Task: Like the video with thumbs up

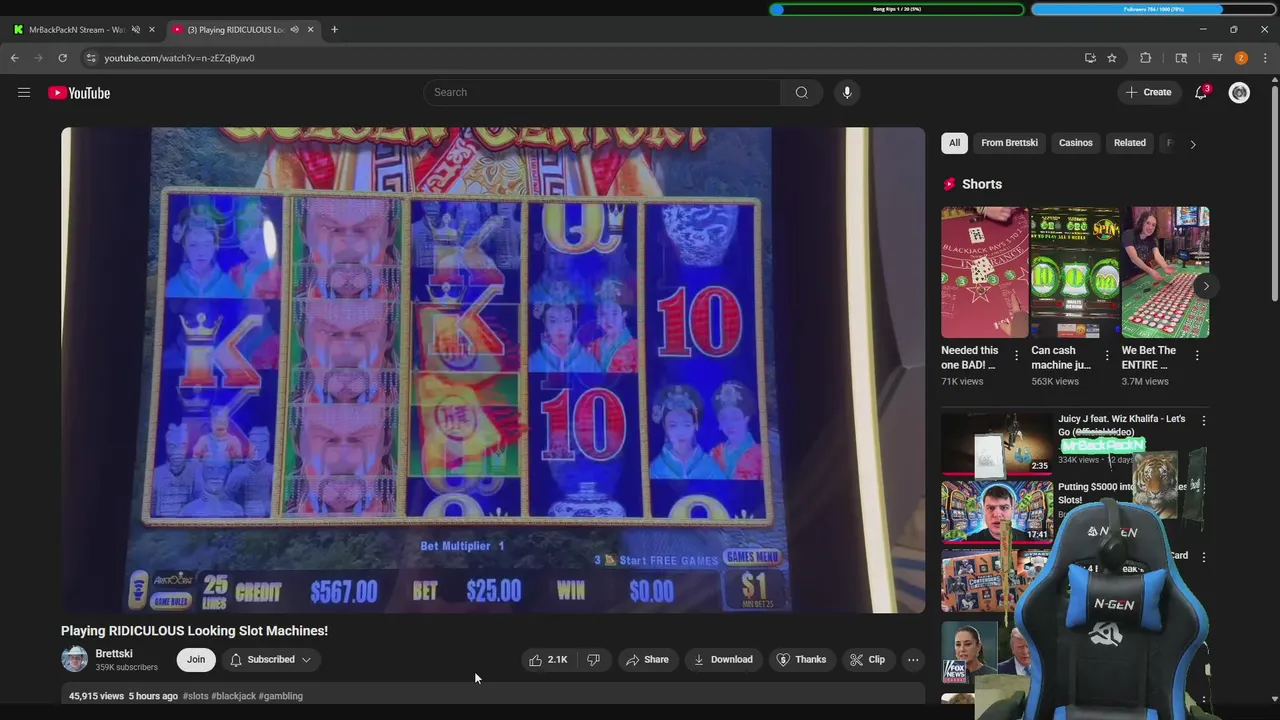Action: [548, 659]
